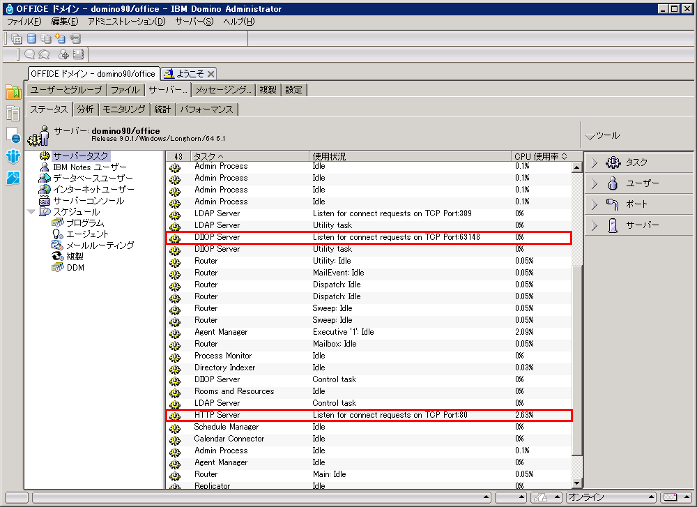697x507 pixels.
Task: Click the gray stacked databases toolbar icon
Action: coord(46,39)
